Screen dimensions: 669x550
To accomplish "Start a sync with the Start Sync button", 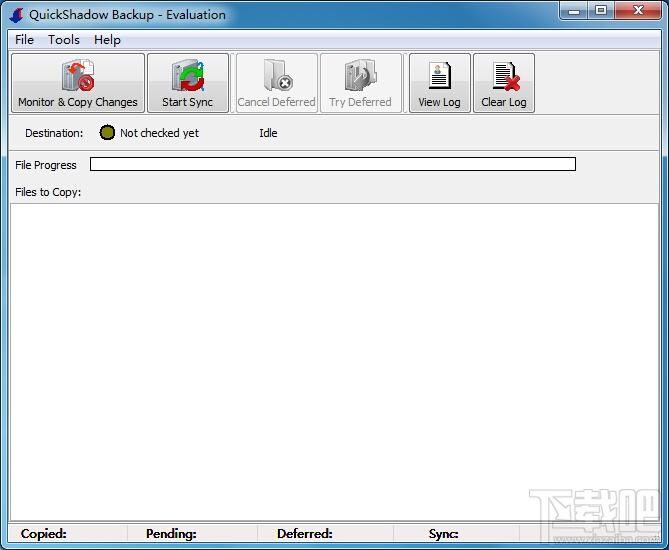I will coord(188,83).
